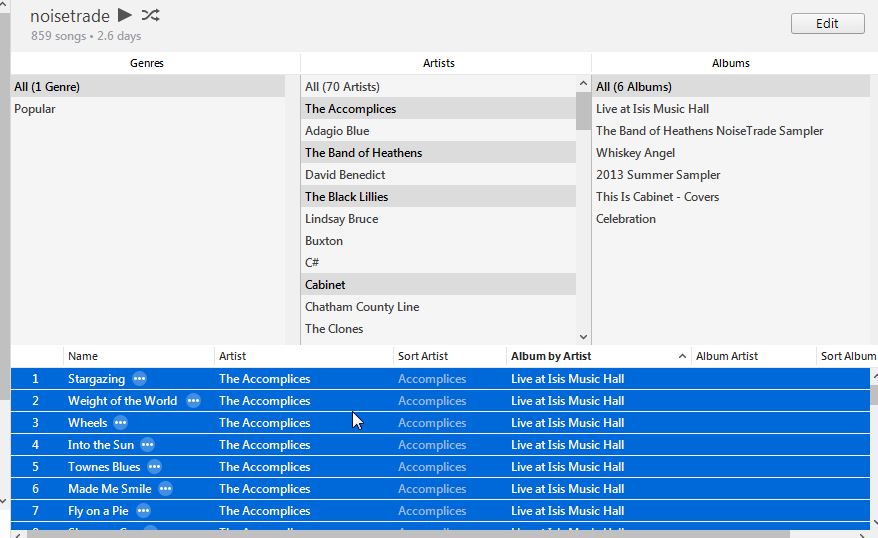878x538 pixels.
Task: Select Celebration album
Action: [731, 218]
